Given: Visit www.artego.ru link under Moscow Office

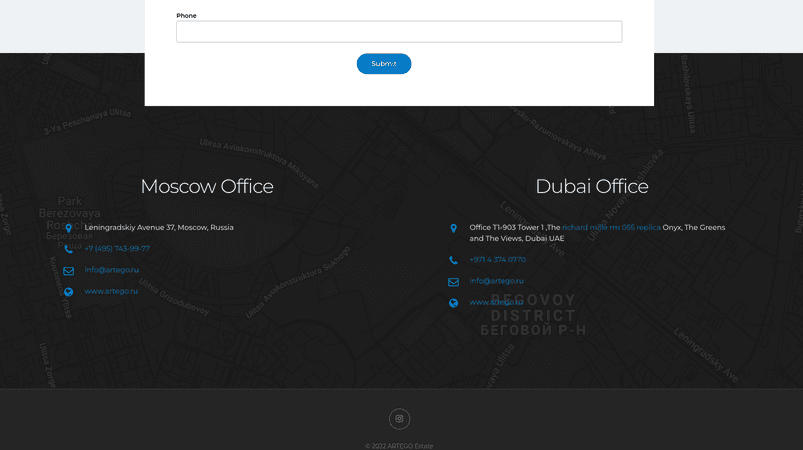Looking at the screenshot, I should pyautogui.click(x=111, y=291).
